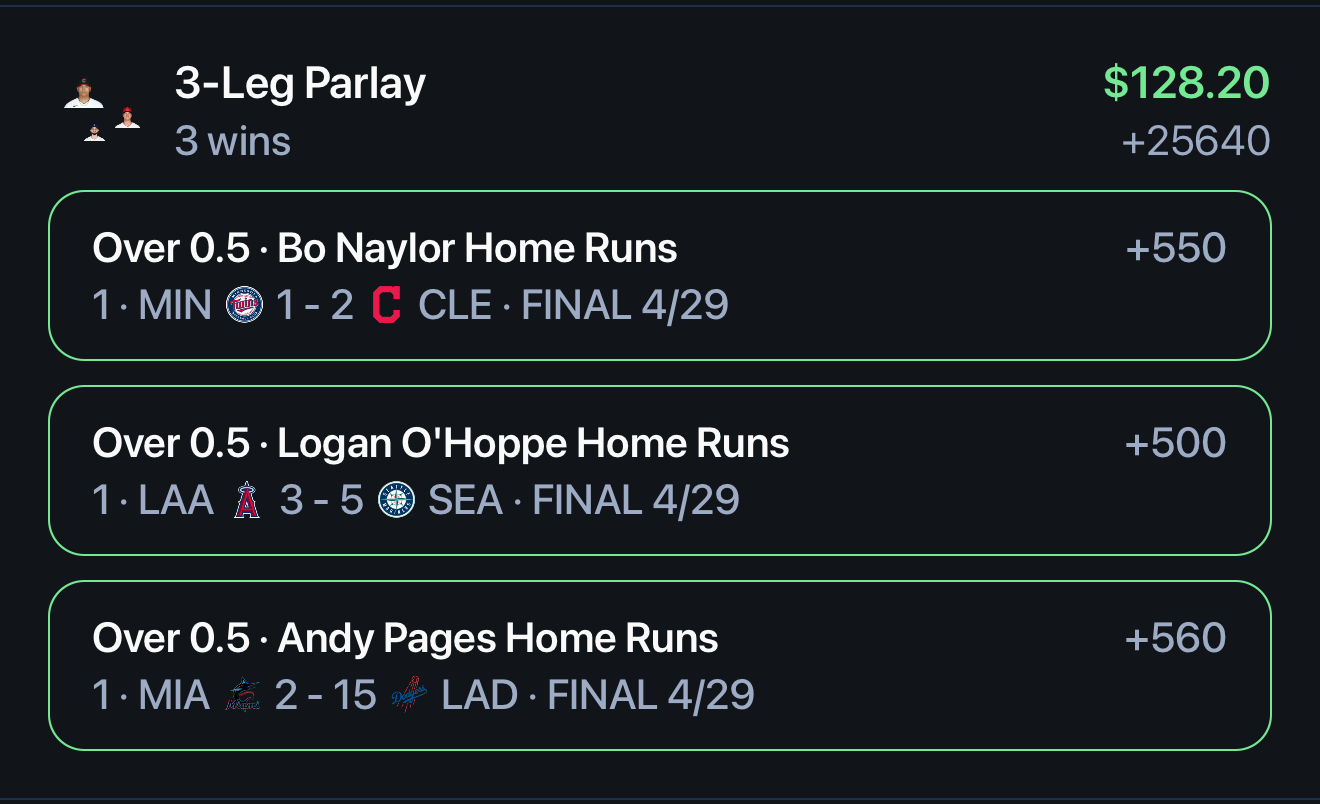Click the Minnesota Twins team logo
Image resolution: width=1320 pixels, height=804 pixels.
pos(244,305)
